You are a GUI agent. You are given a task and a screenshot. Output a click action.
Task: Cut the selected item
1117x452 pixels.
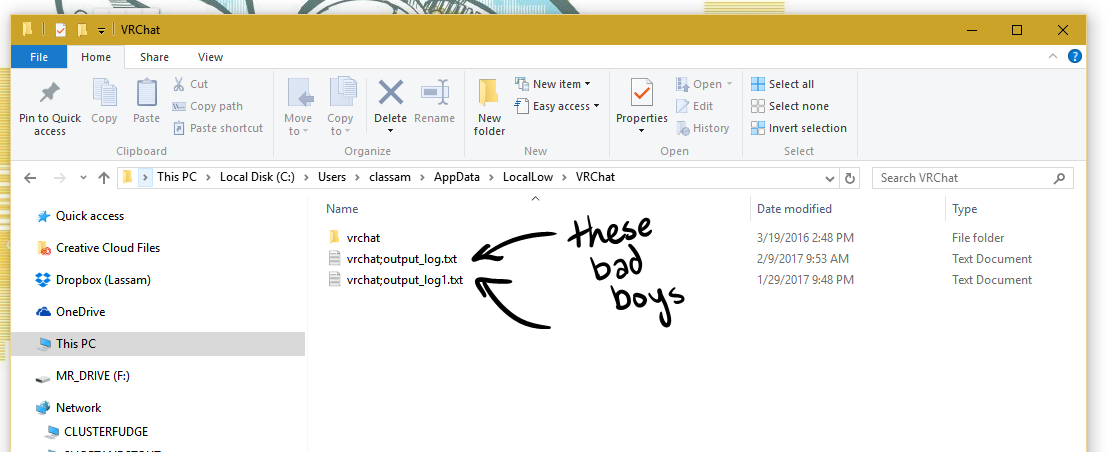(190, 84)
